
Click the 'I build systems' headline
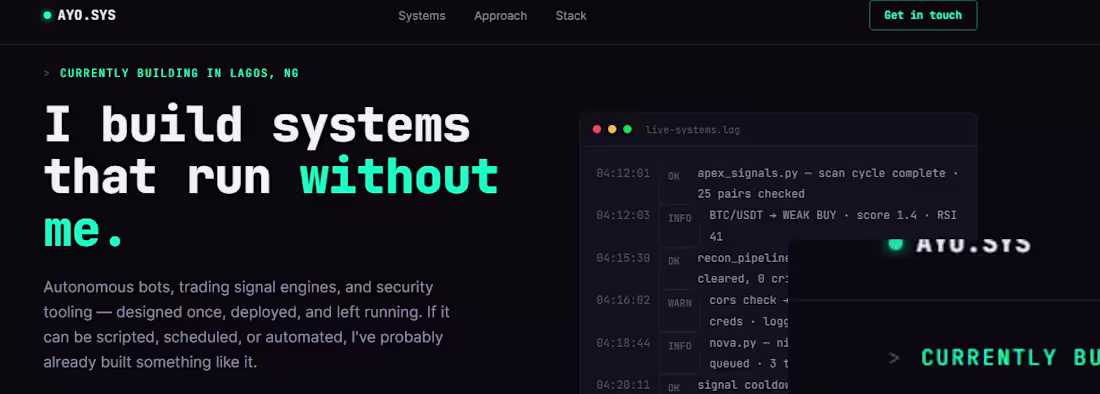tap(257, 125)
